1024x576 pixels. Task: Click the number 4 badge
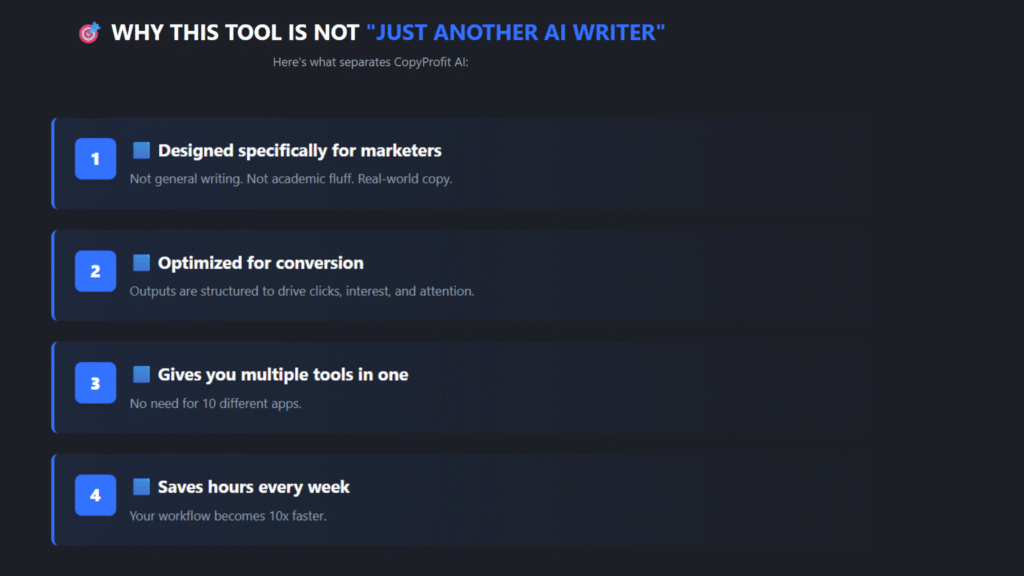[x=96, y=495]
